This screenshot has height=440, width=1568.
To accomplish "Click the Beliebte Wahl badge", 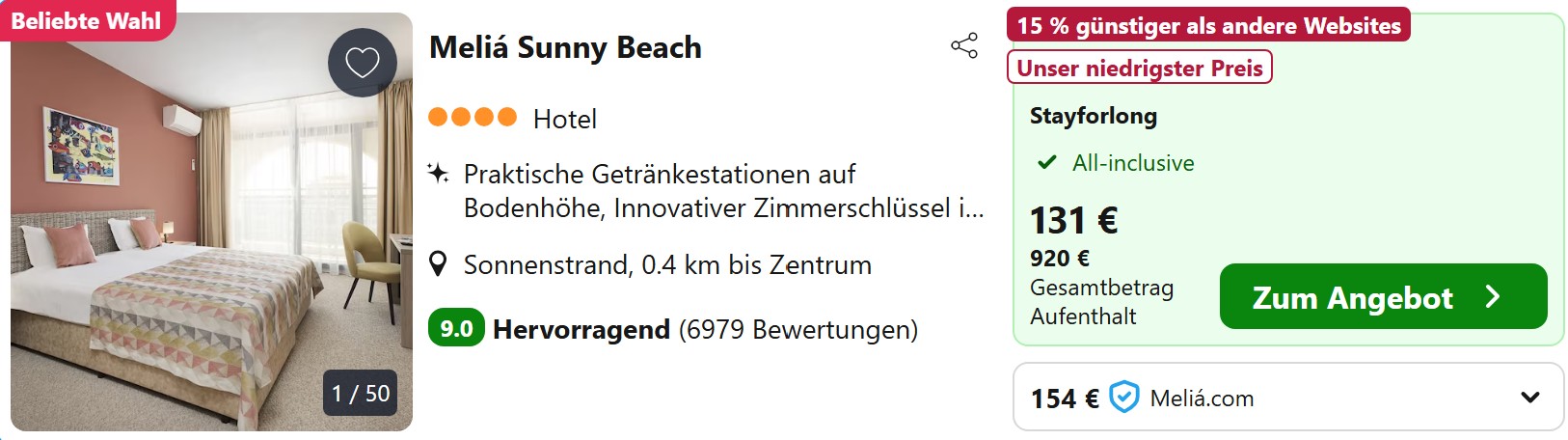I will [87, 20].
